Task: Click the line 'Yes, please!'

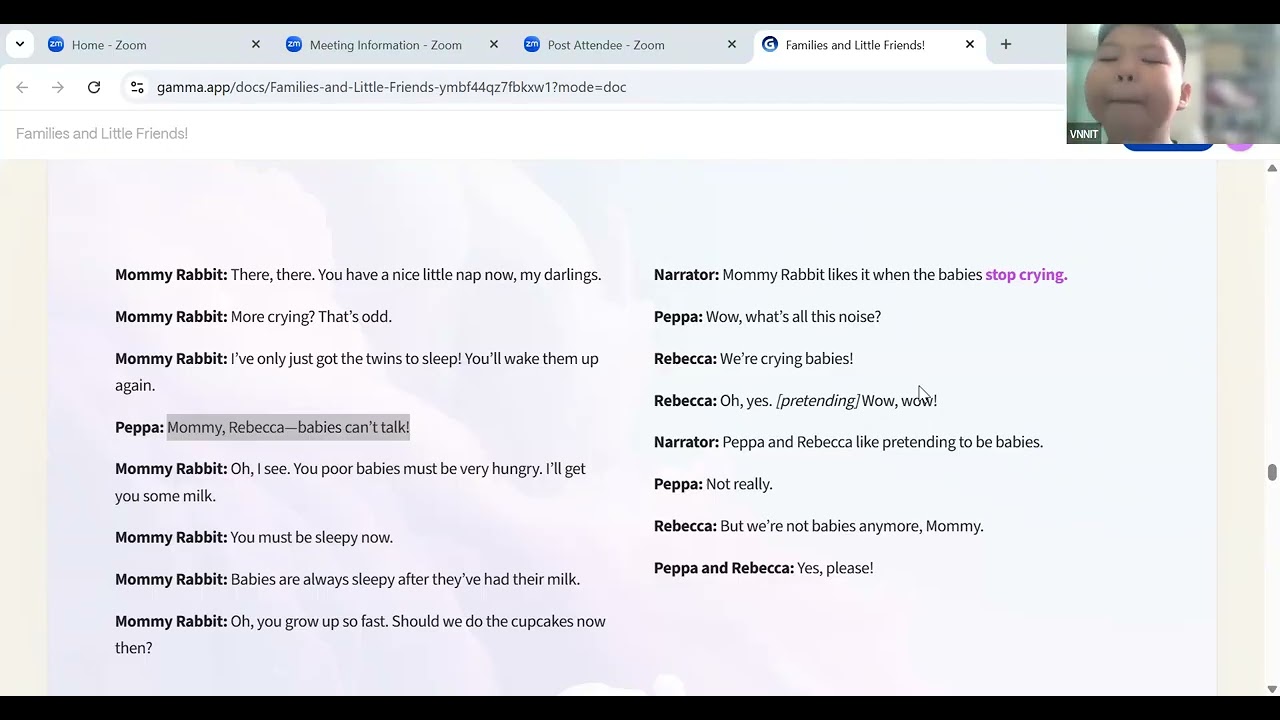Action: [835, 568]
